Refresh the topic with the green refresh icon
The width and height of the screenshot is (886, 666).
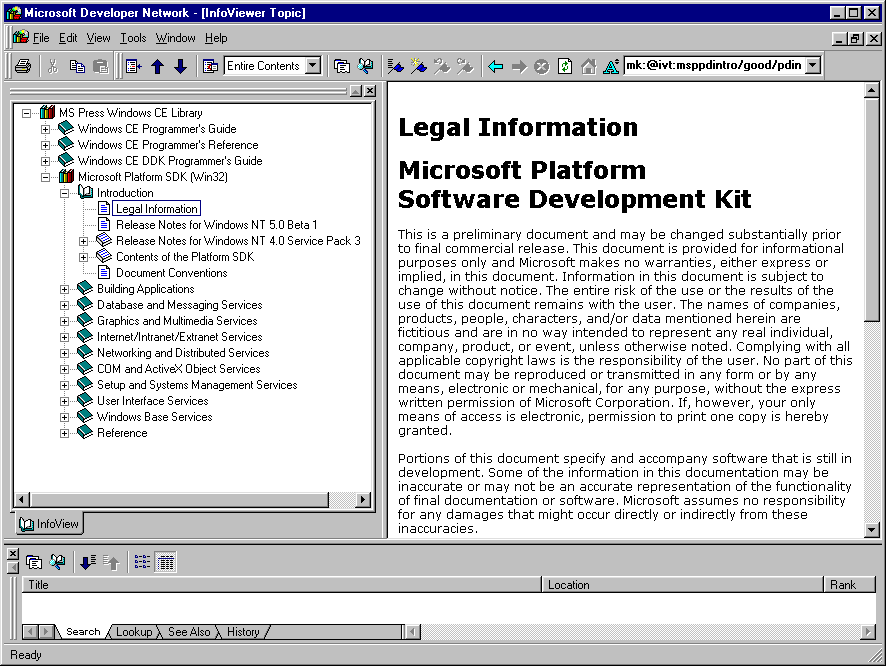pyautogui.click(x=565, y=67)
